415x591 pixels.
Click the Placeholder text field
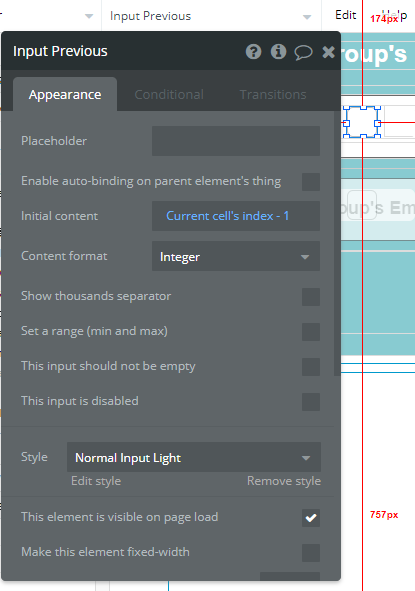click(x=236, y=141)
